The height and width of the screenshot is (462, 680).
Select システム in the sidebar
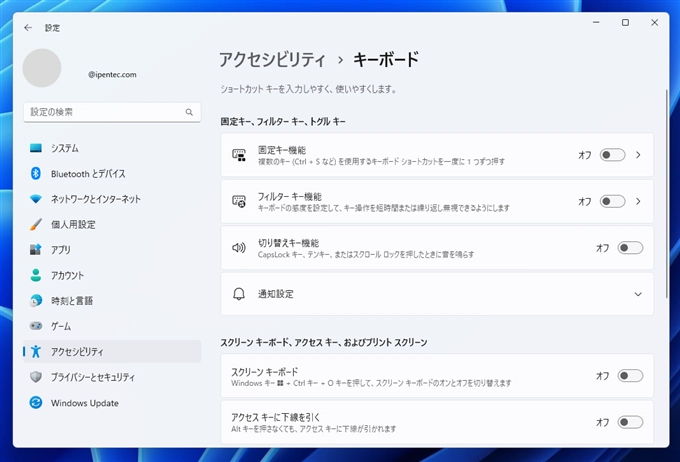112,148
